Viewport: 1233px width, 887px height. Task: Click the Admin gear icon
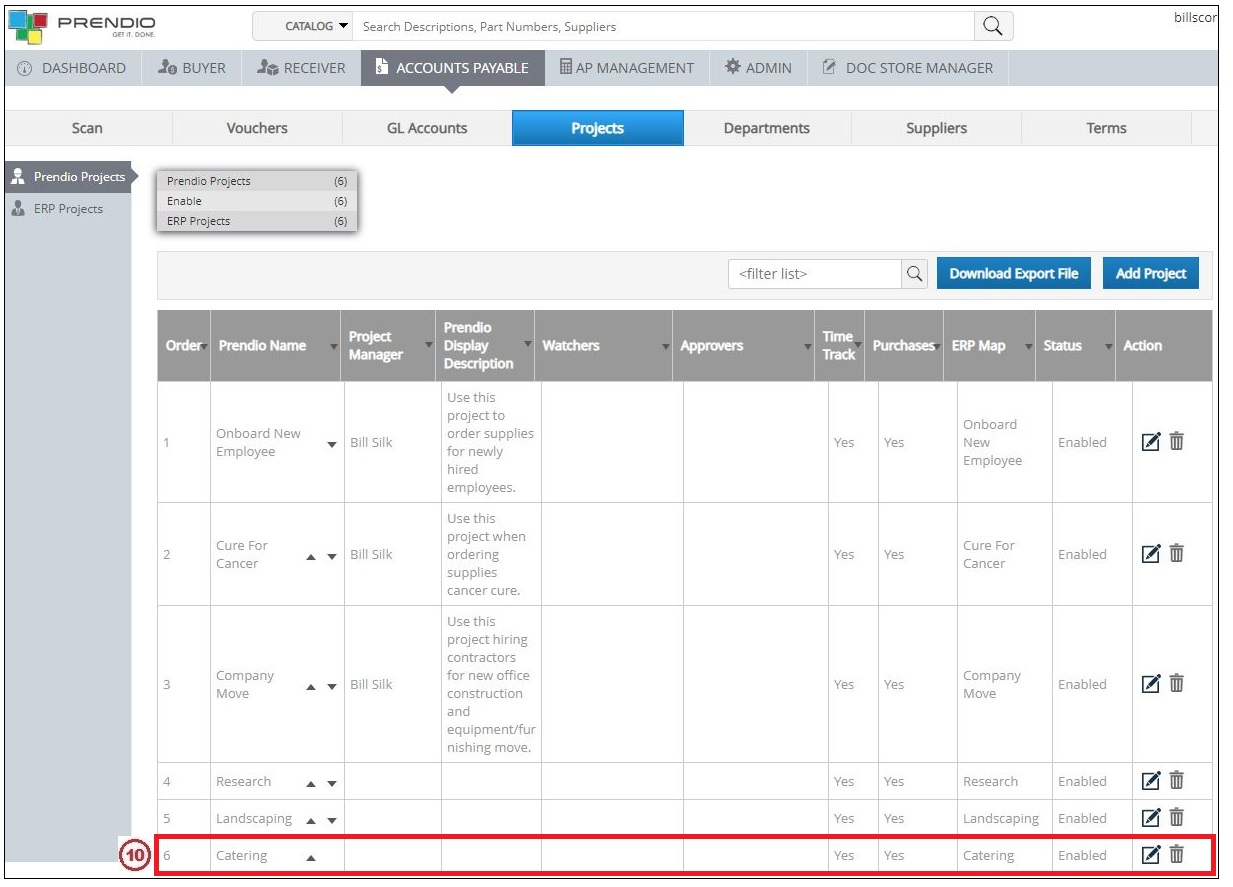(733, 67)
